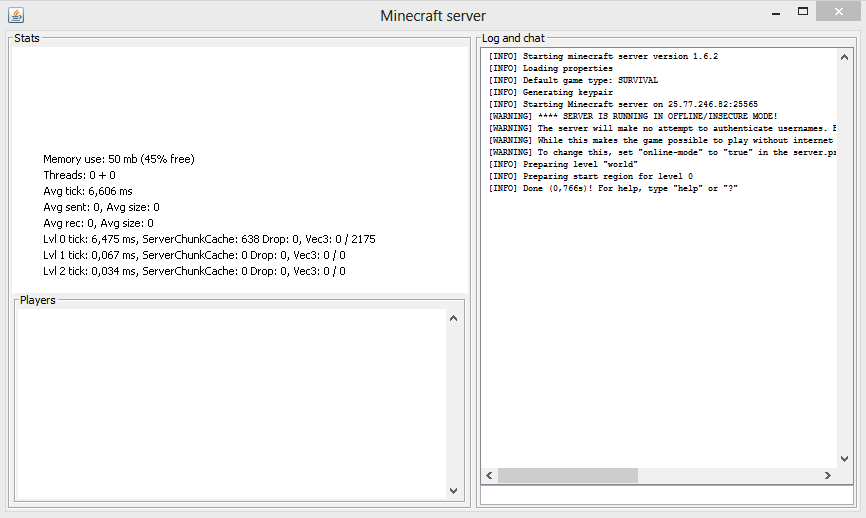Click the log panel scroll-up arrow

tap(844, 57)
